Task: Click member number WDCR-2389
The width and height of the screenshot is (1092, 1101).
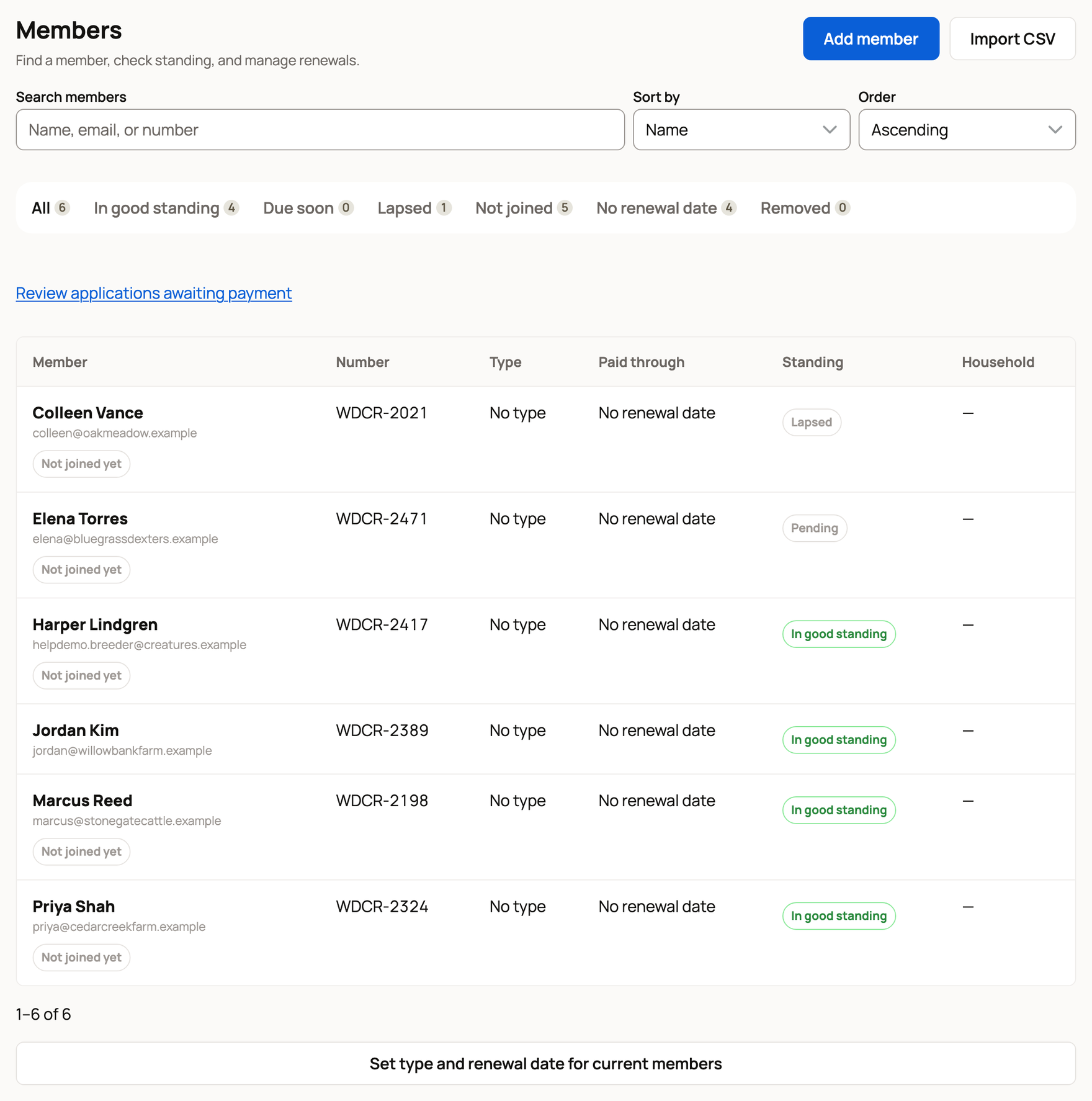Action: tap(382, 730)
